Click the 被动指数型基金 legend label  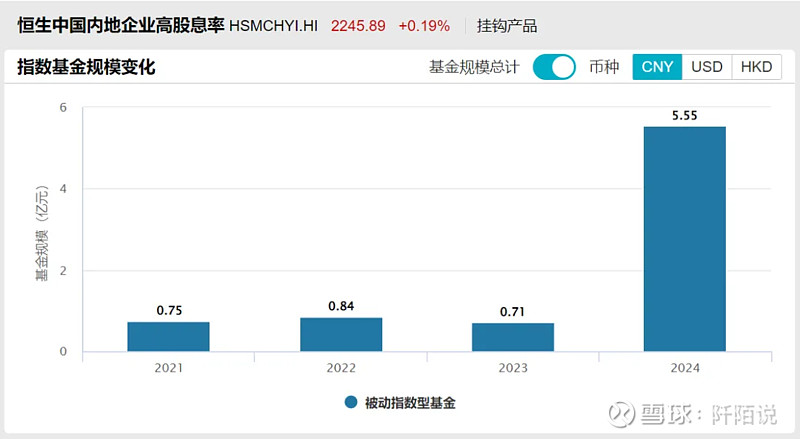(x=410, y=403)
